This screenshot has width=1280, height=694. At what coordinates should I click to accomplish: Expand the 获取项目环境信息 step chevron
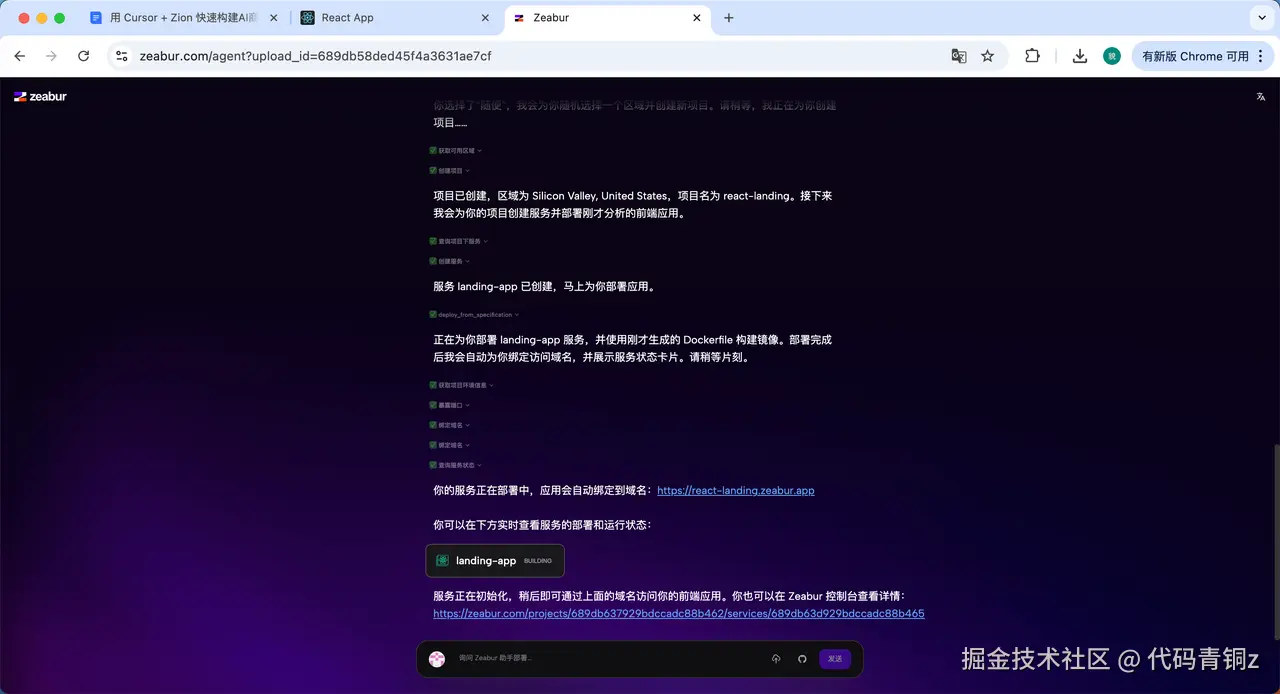pos(492,385)
